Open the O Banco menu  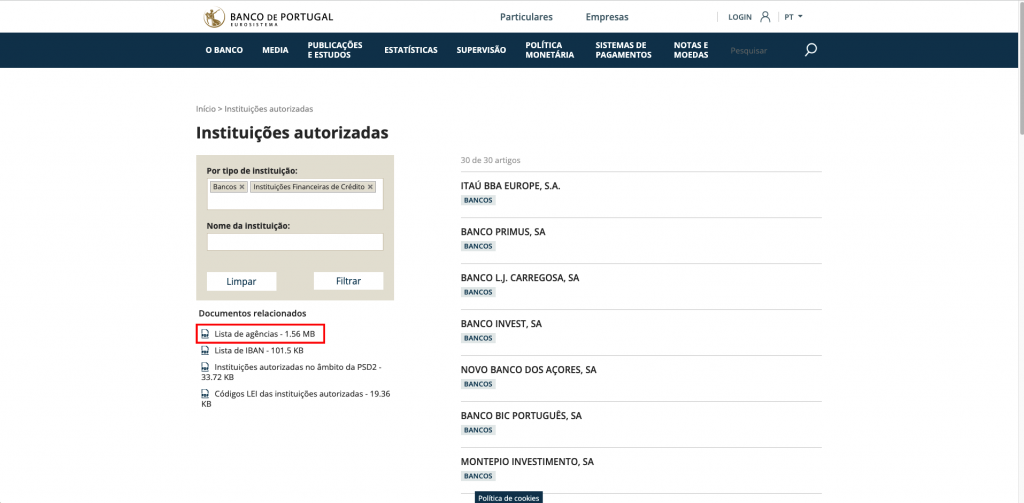(224, 50)
